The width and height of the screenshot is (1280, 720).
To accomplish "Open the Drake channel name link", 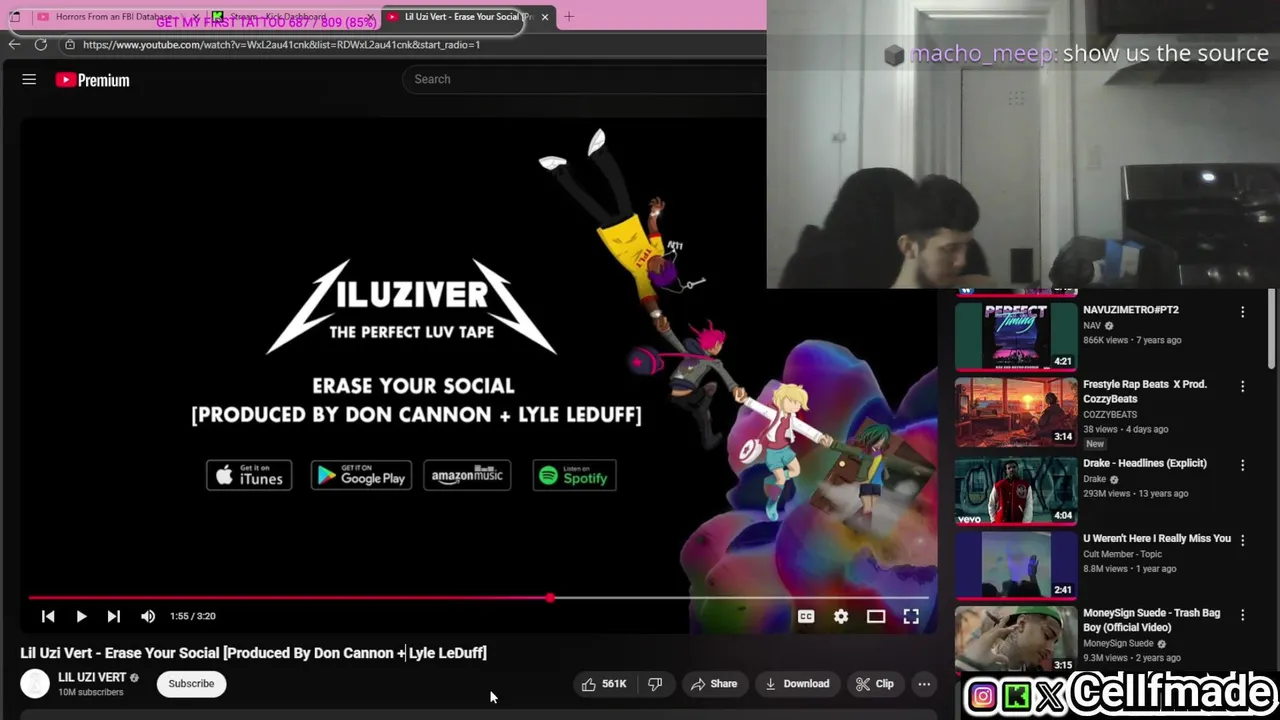I will point(1095,479).
